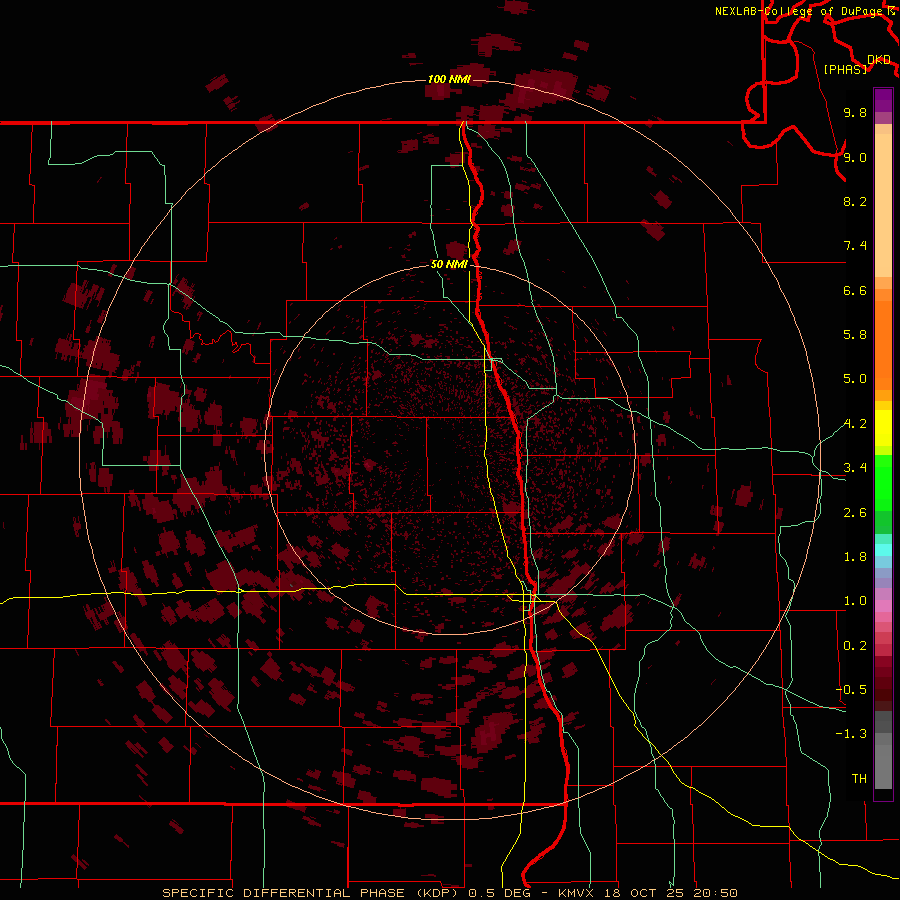Click the 6.6 value on the color scale

pos(855,290)
